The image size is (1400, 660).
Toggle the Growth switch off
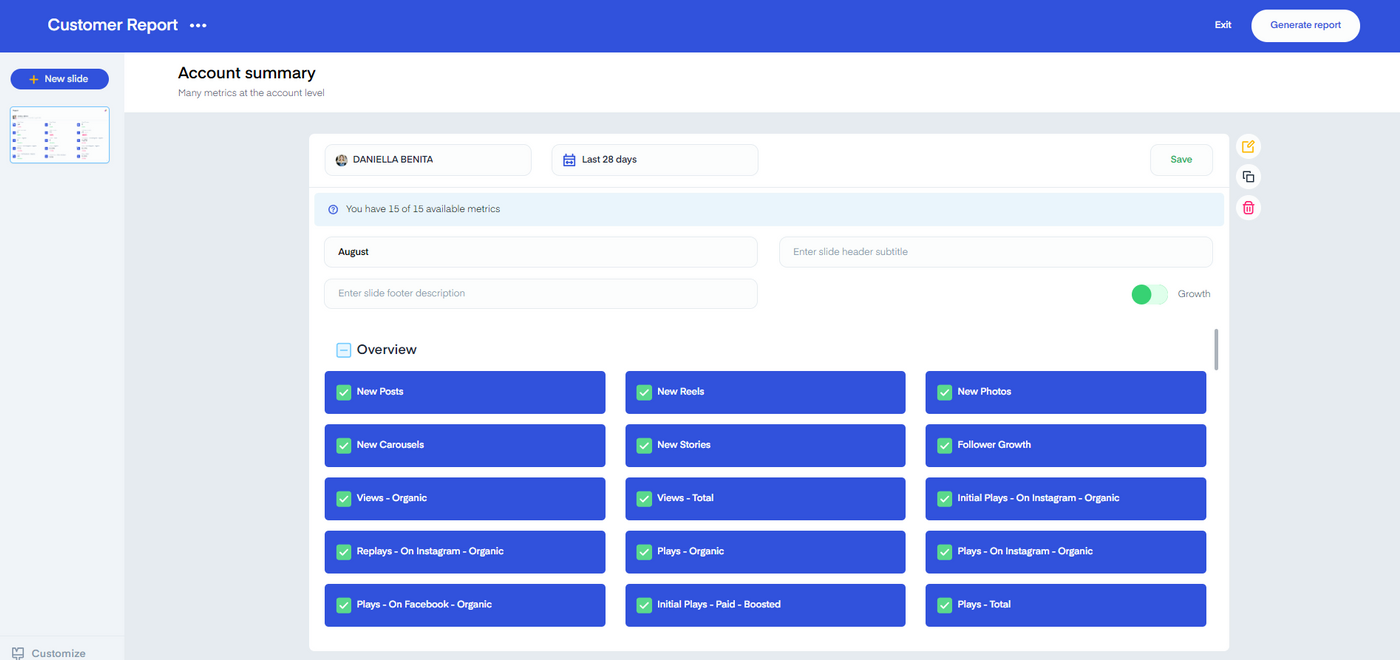click(1149, 294)
